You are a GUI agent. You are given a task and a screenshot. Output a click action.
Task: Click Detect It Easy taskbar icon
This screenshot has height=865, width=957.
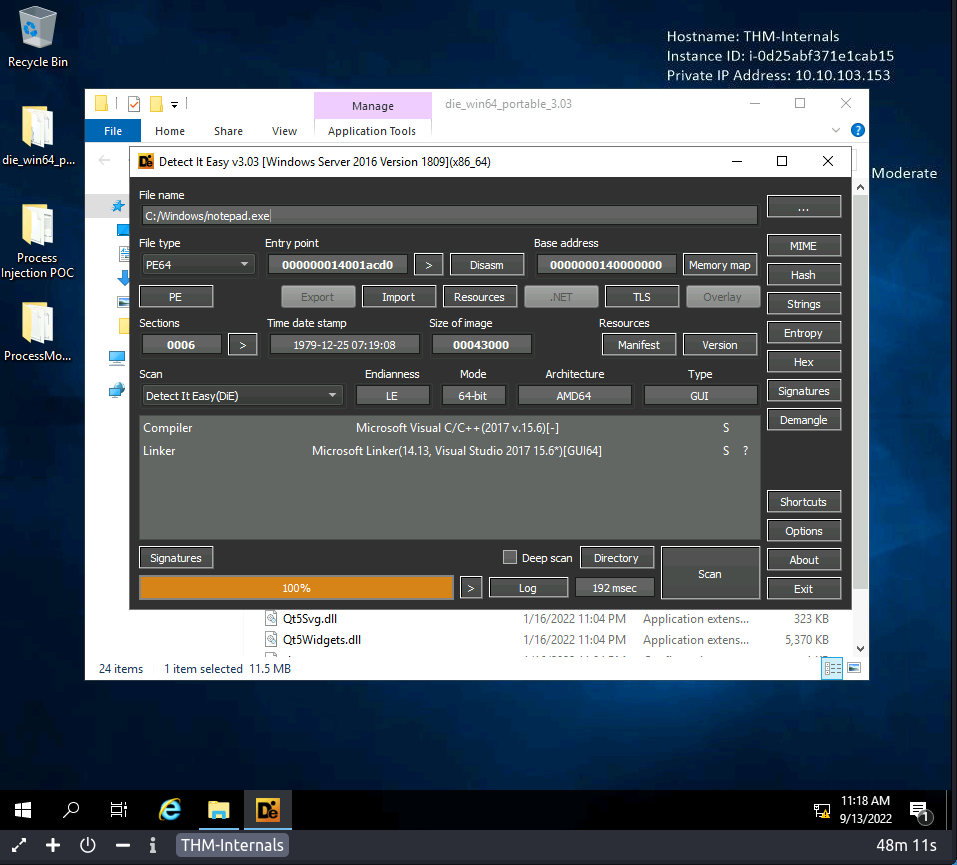tap(267, 810)
